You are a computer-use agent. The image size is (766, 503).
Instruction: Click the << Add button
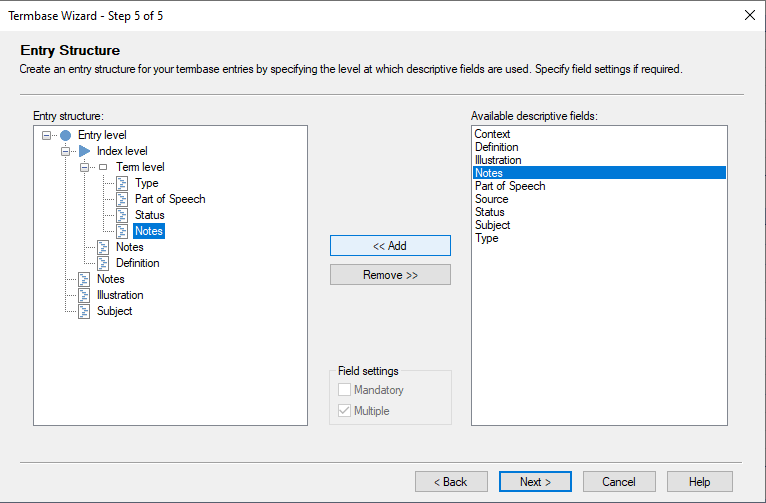390,246
